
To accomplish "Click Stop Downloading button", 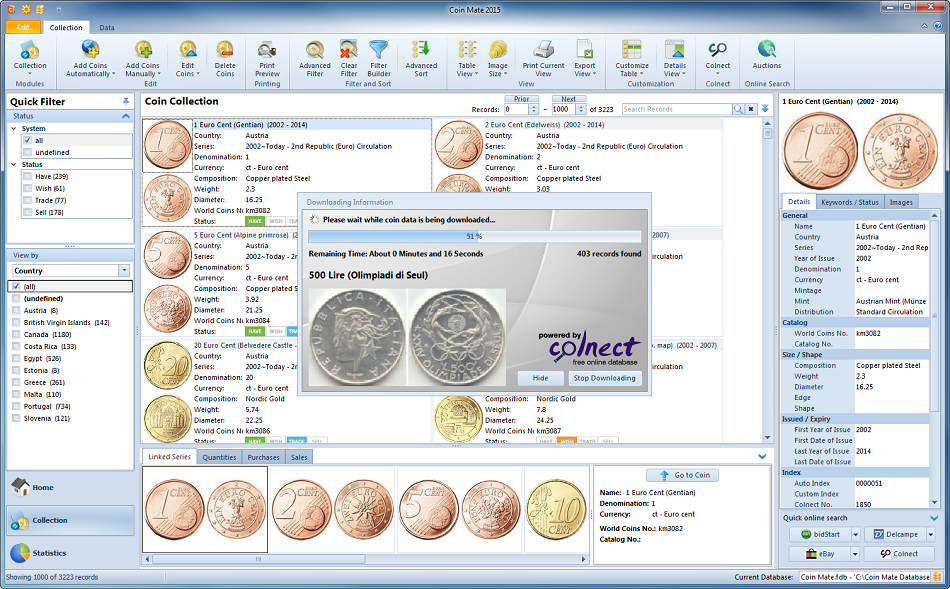I will tap(605, 378).
